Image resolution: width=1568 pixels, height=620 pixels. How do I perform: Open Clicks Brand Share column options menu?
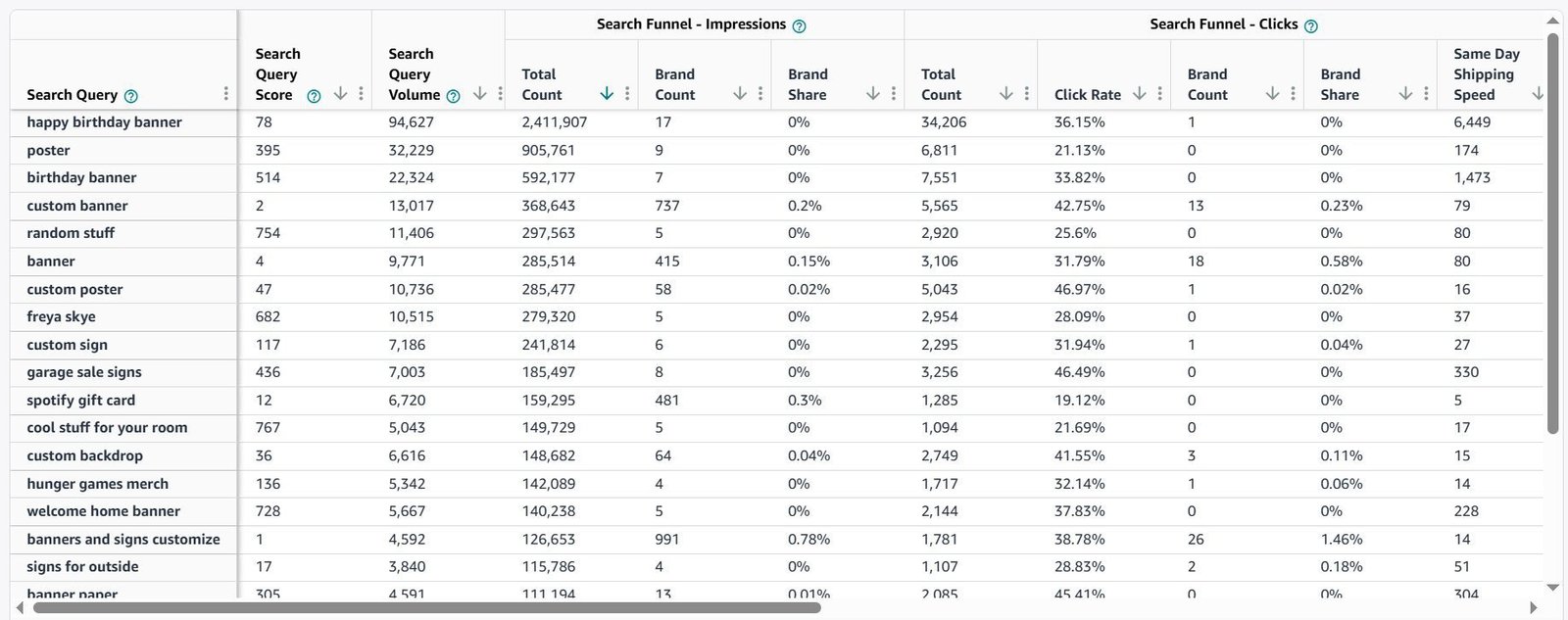tap(1426, 94)
